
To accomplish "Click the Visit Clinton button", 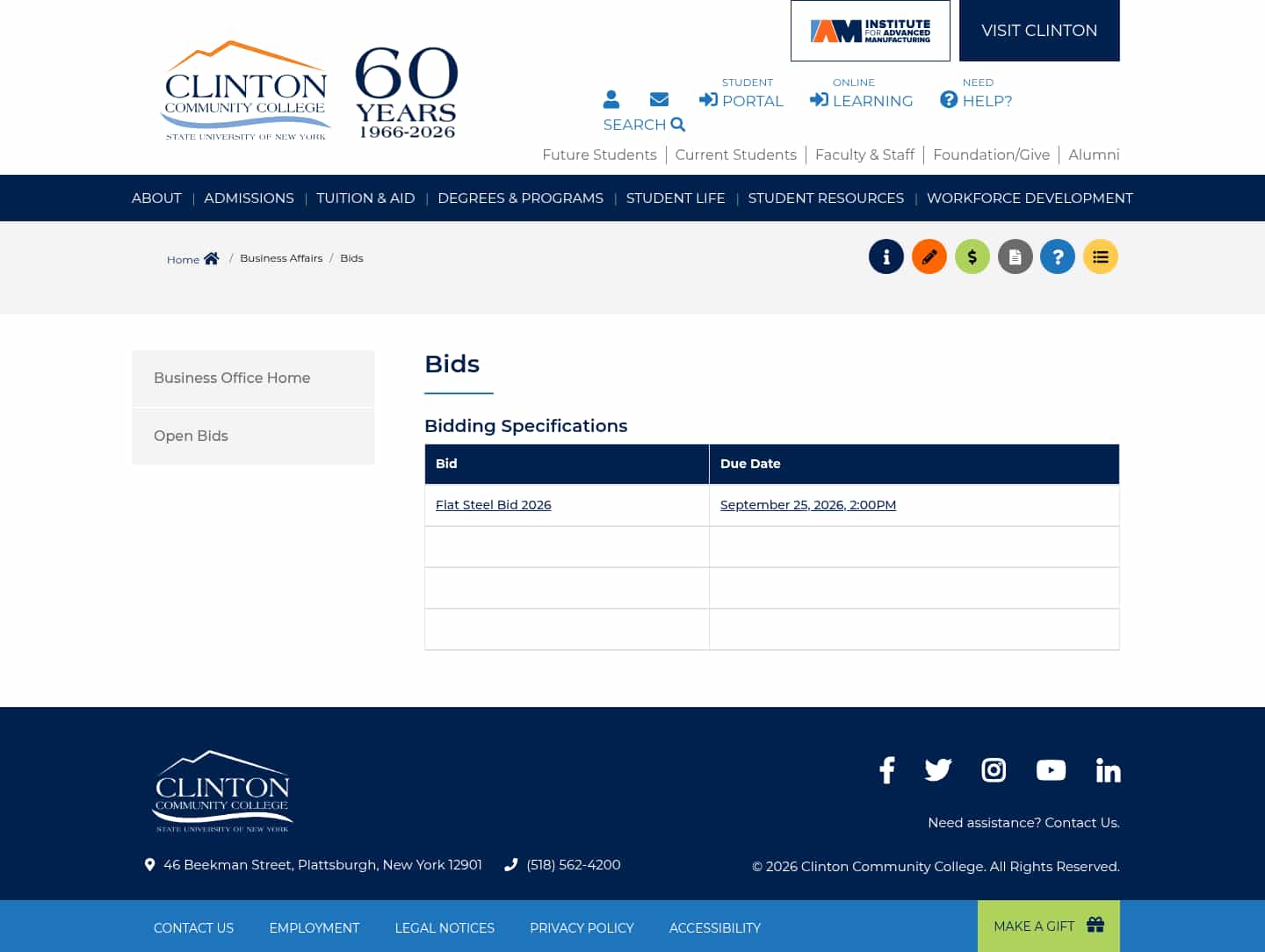I will (1039, 31).
